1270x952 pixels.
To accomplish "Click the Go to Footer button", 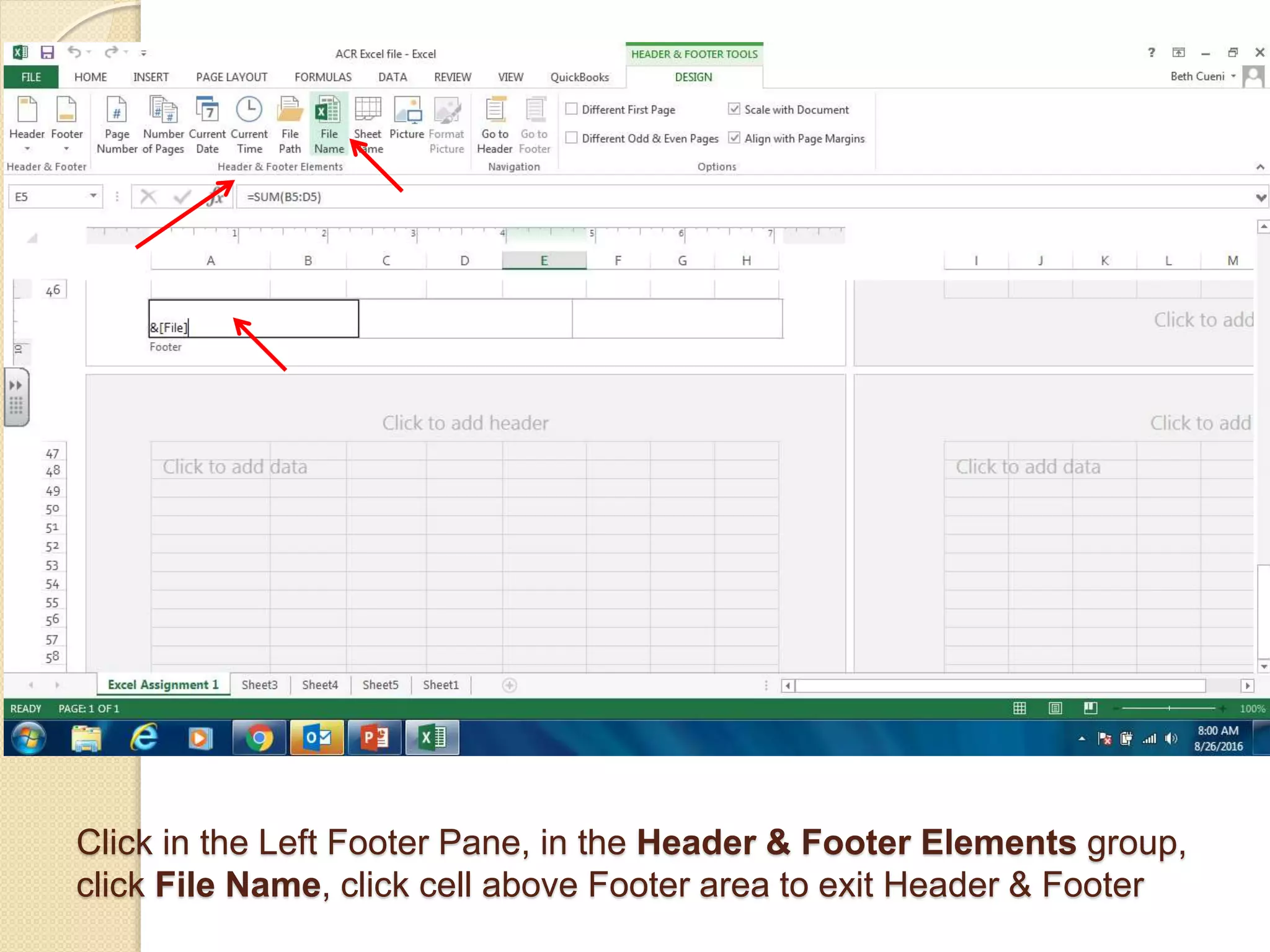I will [x=535, y=125].
